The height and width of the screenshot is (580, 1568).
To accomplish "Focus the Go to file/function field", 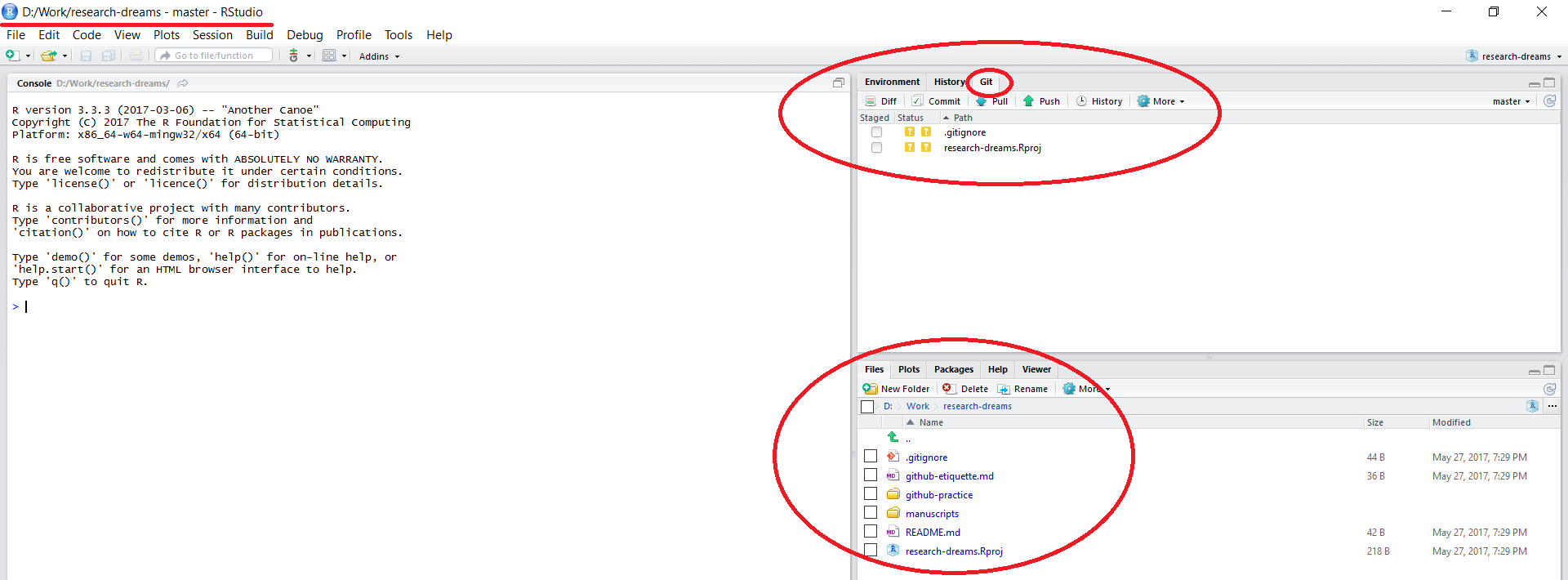I will (214, 56).
